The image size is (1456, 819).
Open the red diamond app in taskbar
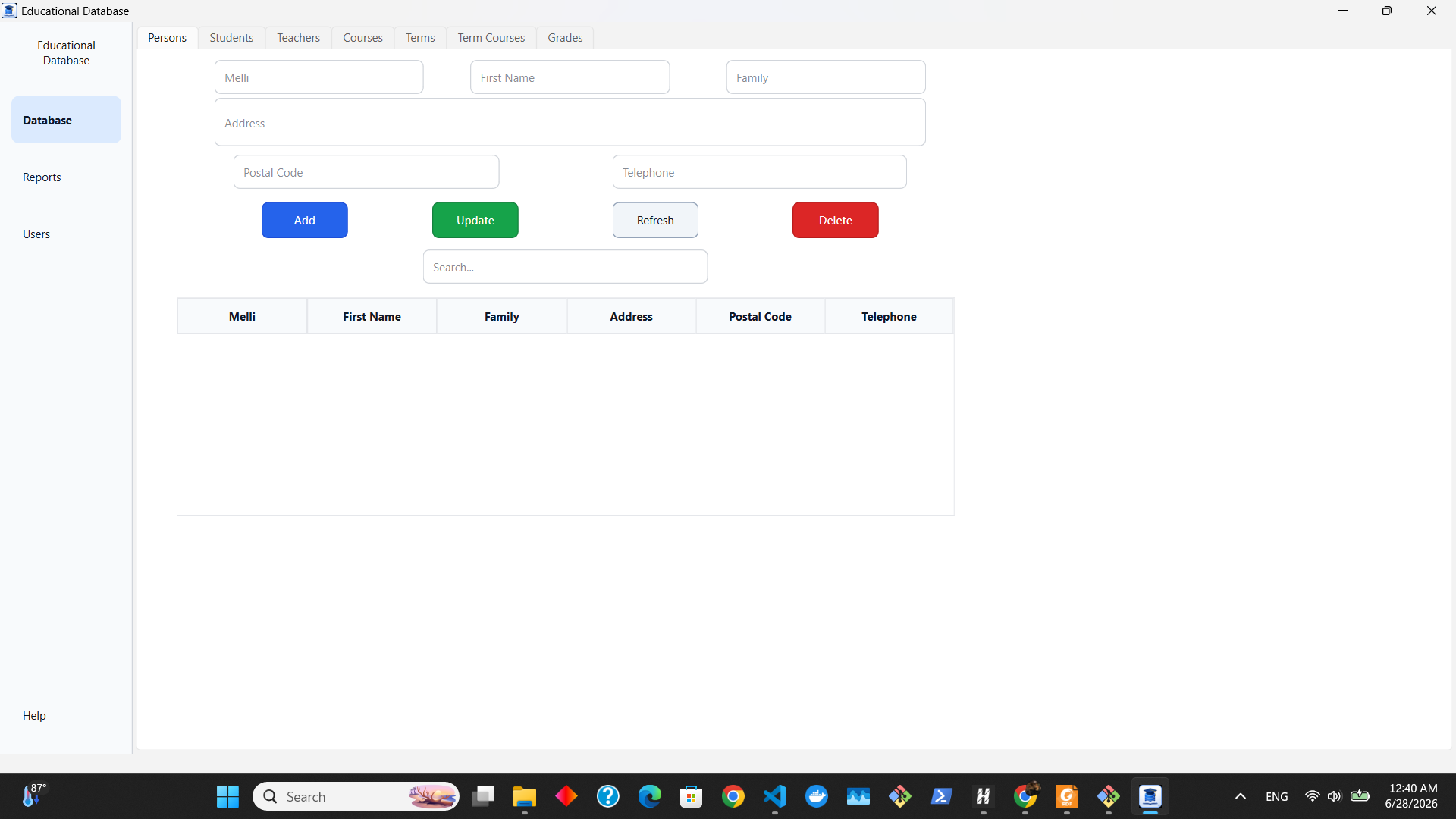coord(566,796)
